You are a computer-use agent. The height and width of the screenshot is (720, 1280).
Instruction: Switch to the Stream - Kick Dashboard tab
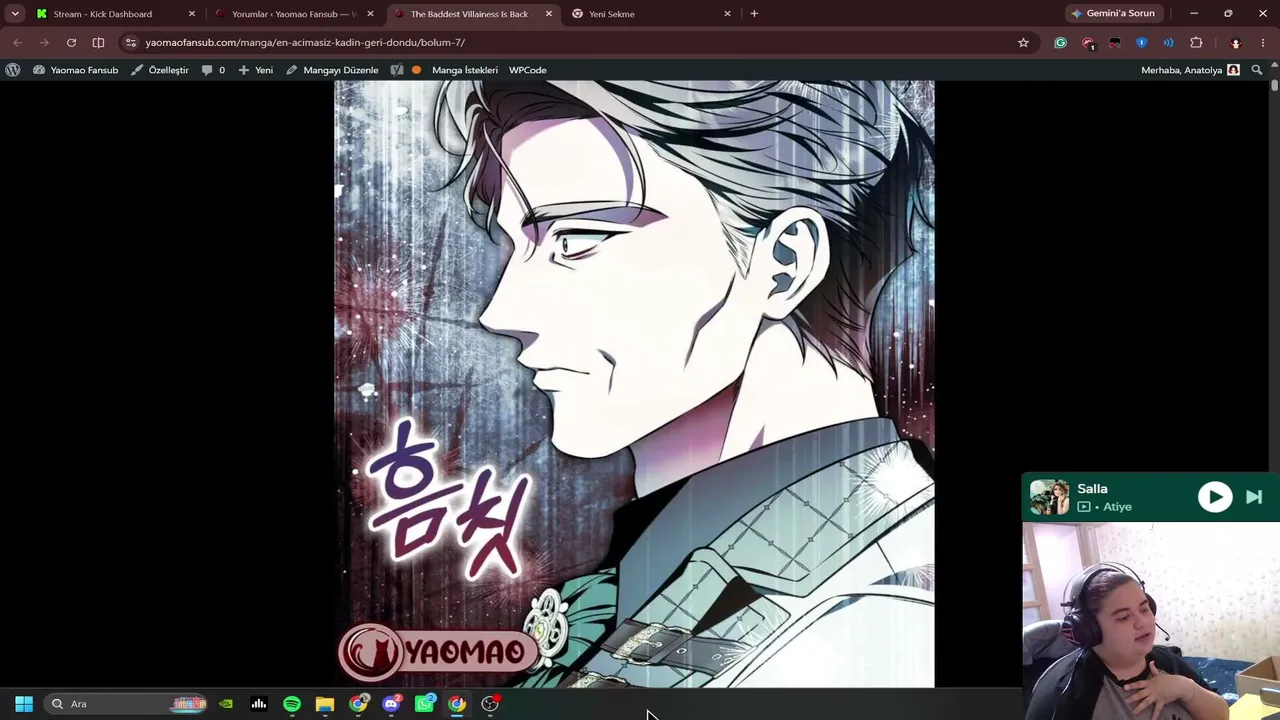114,14
